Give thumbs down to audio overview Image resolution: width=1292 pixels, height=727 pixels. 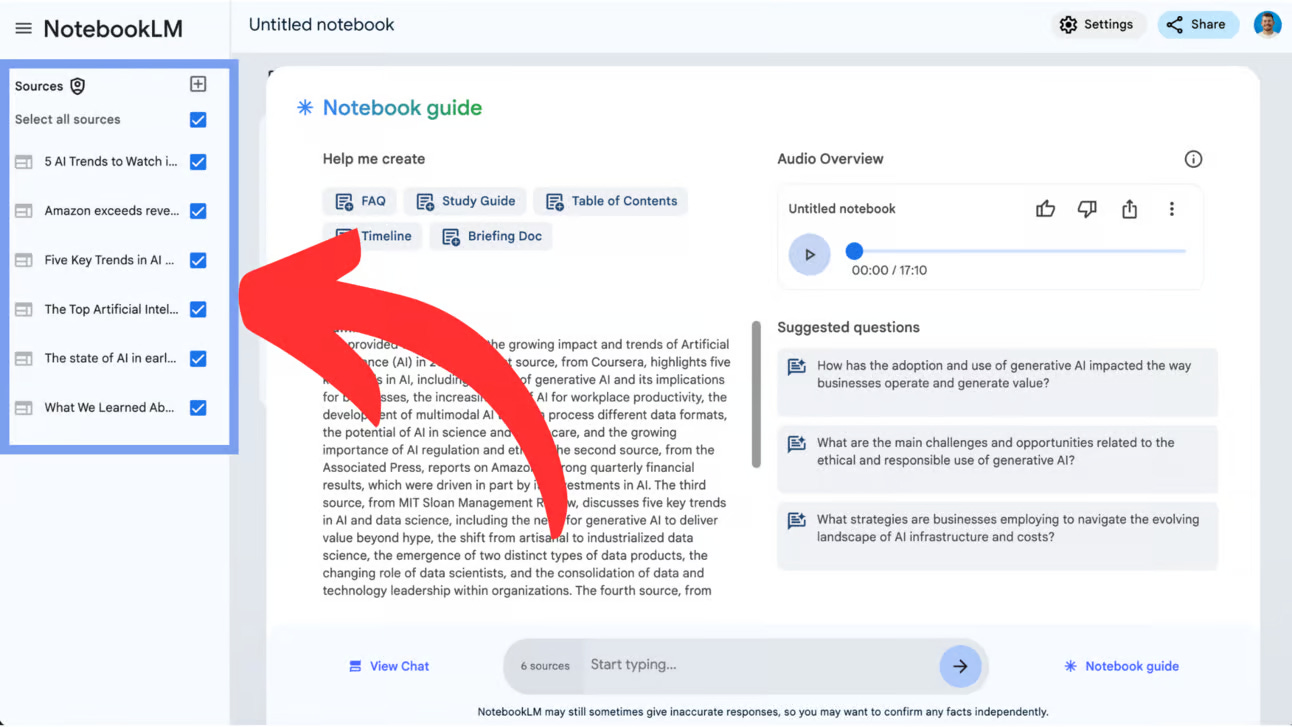[x=1087, y=209]
